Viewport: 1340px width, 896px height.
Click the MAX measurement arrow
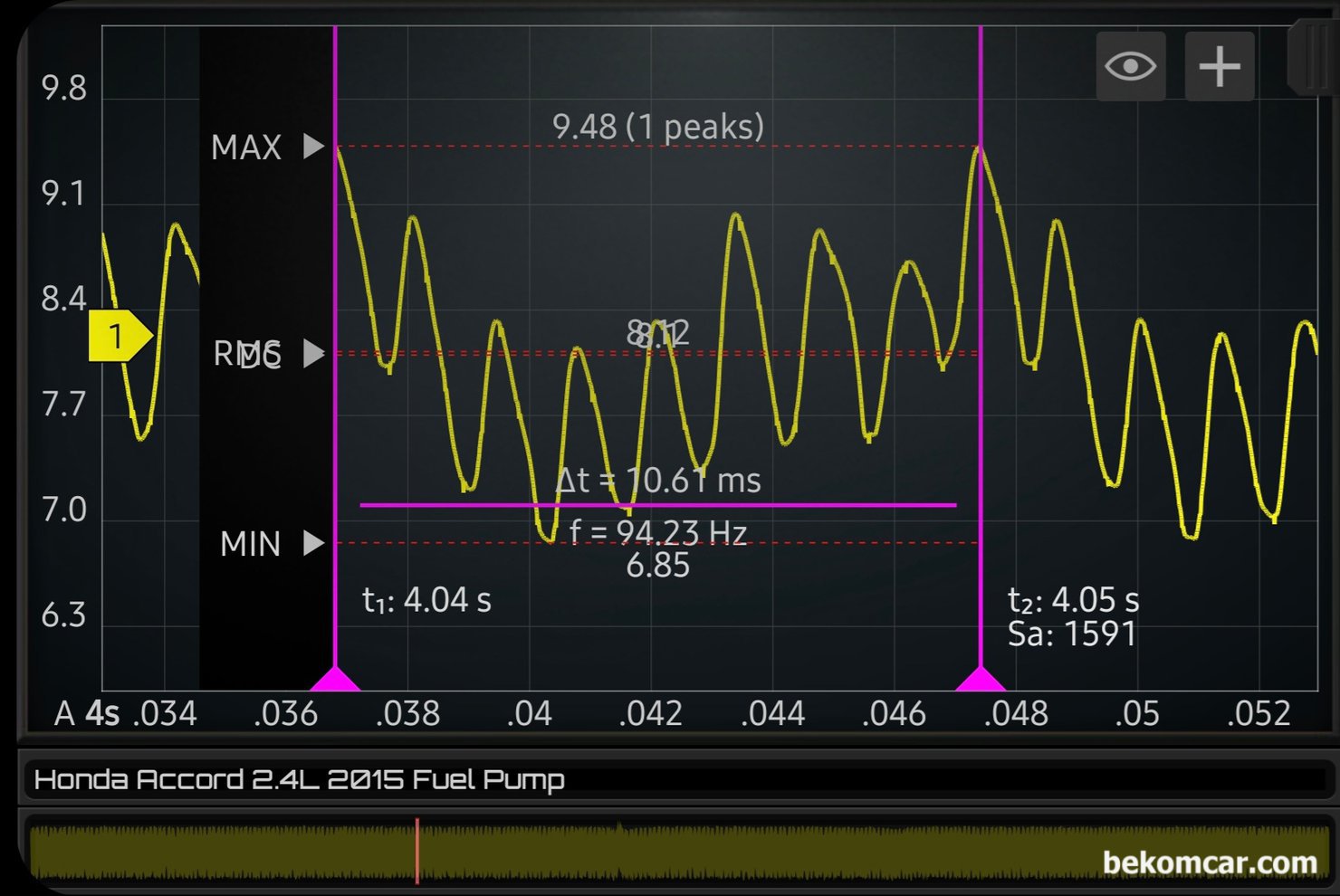pyautogui.click(x=313, y=147)
